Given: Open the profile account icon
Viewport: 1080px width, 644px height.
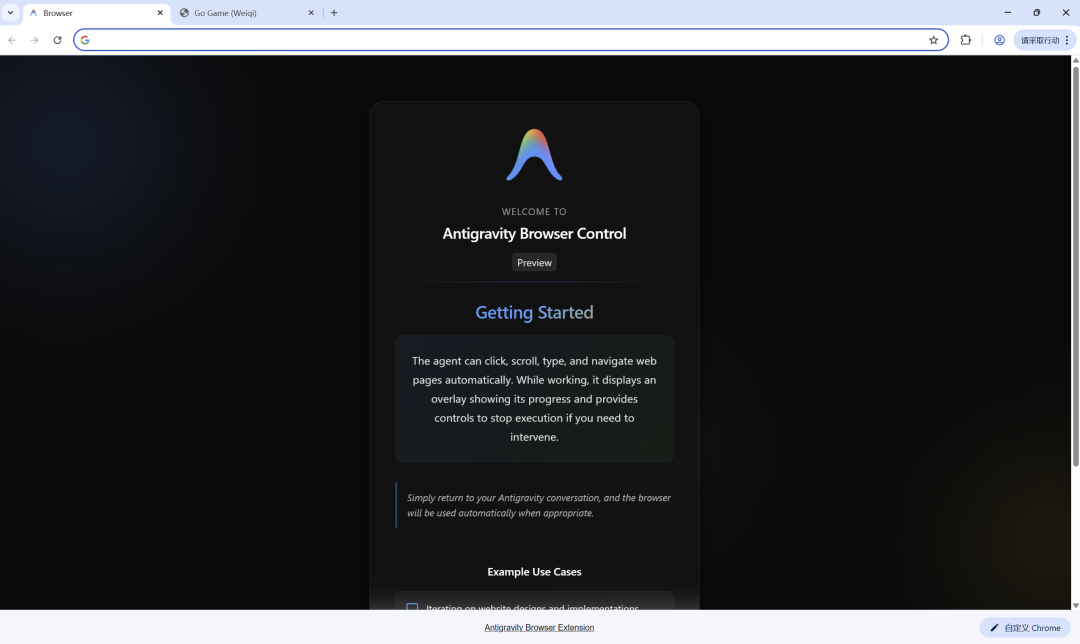Looking at the screenshot, I should click(x=999, y=40).
